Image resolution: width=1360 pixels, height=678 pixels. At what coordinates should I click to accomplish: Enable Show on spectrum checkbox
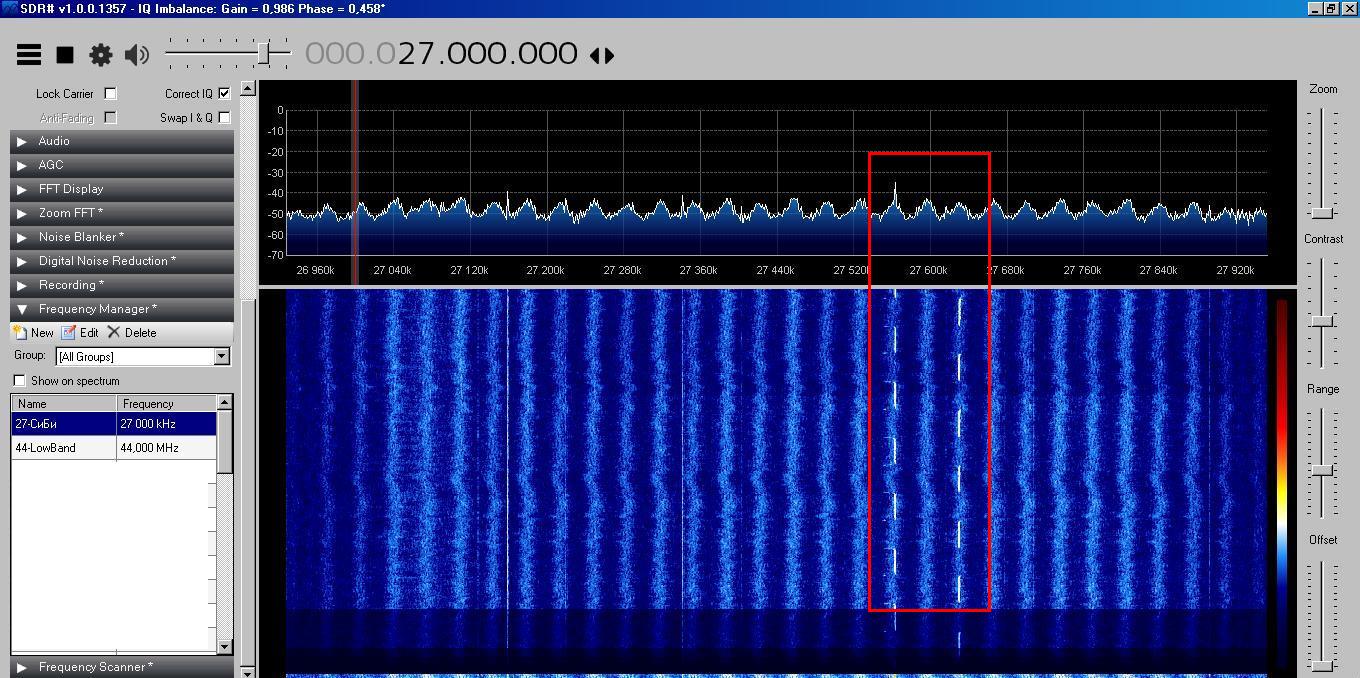pos(19,381)
